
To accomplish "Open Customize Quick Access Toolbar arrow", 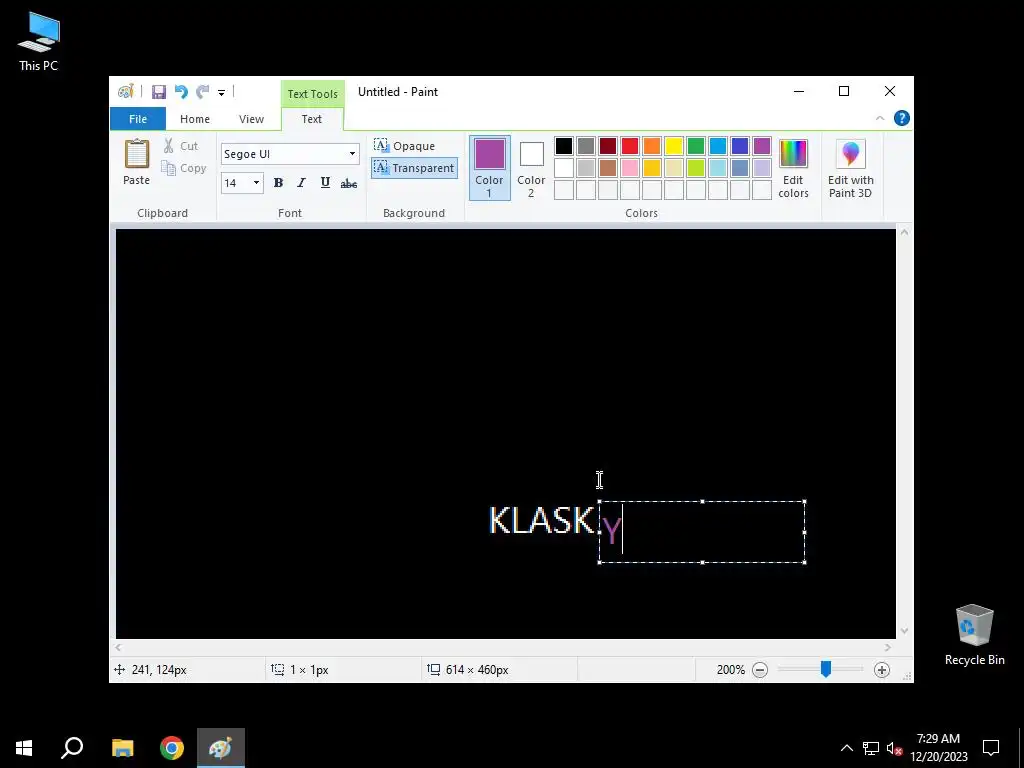I will 221,93.
